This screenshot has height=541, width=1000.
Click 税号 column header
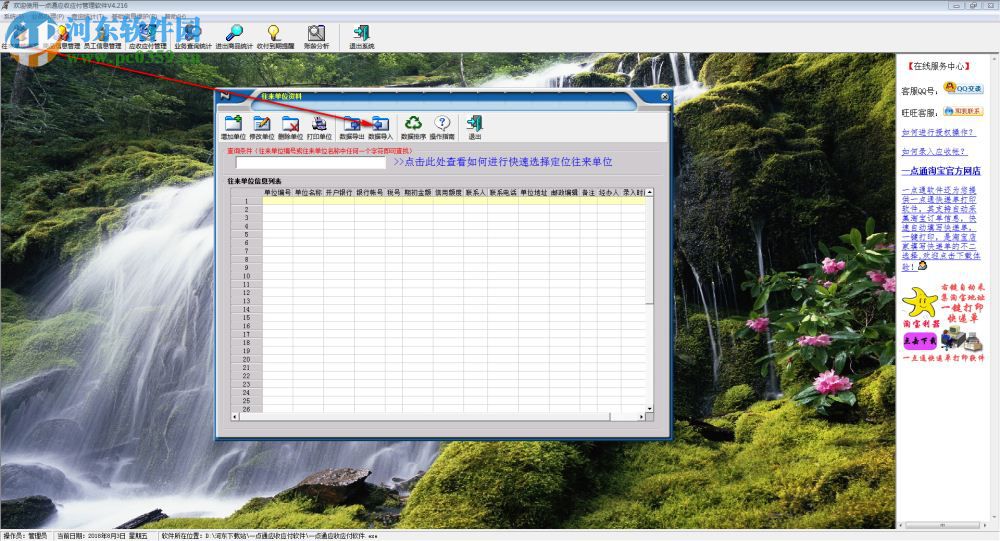(x=393, y=192)
